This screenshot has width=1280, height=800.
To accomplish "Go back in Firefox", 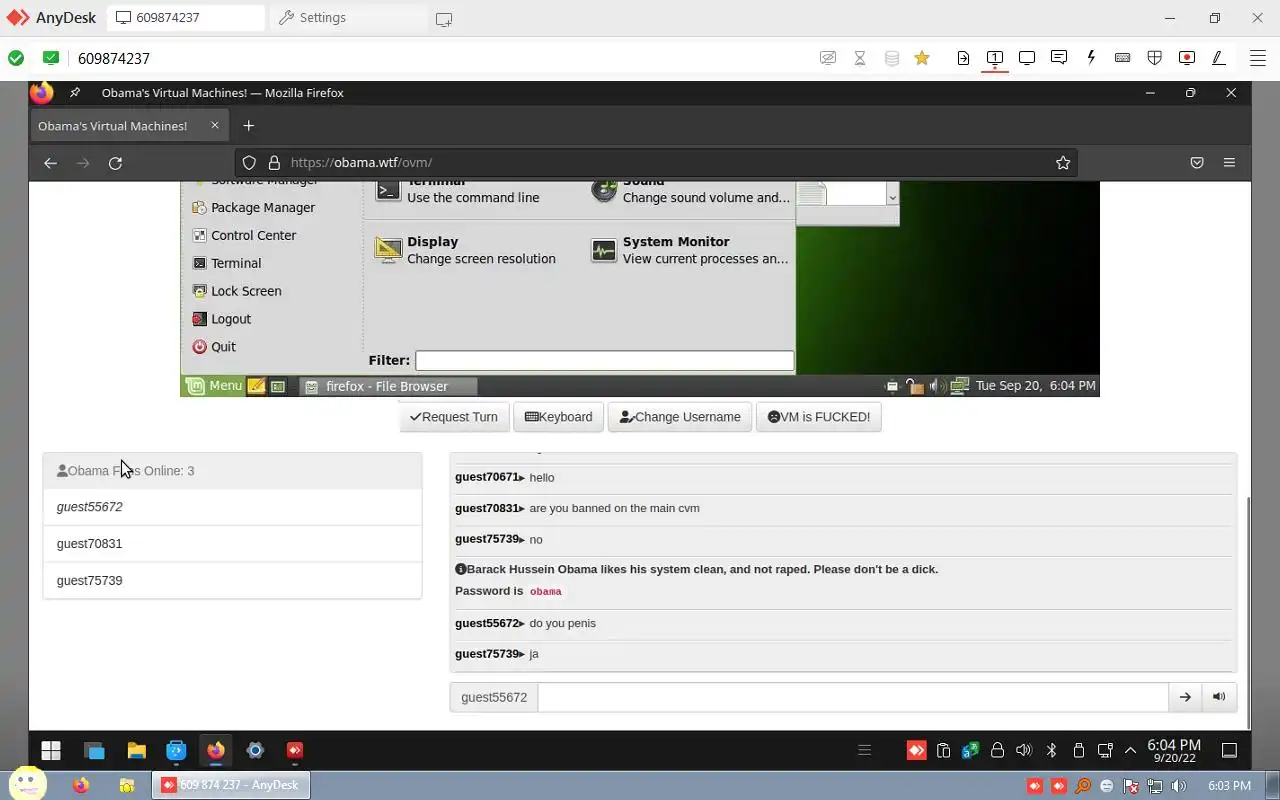I will click(x=50, y=162).
